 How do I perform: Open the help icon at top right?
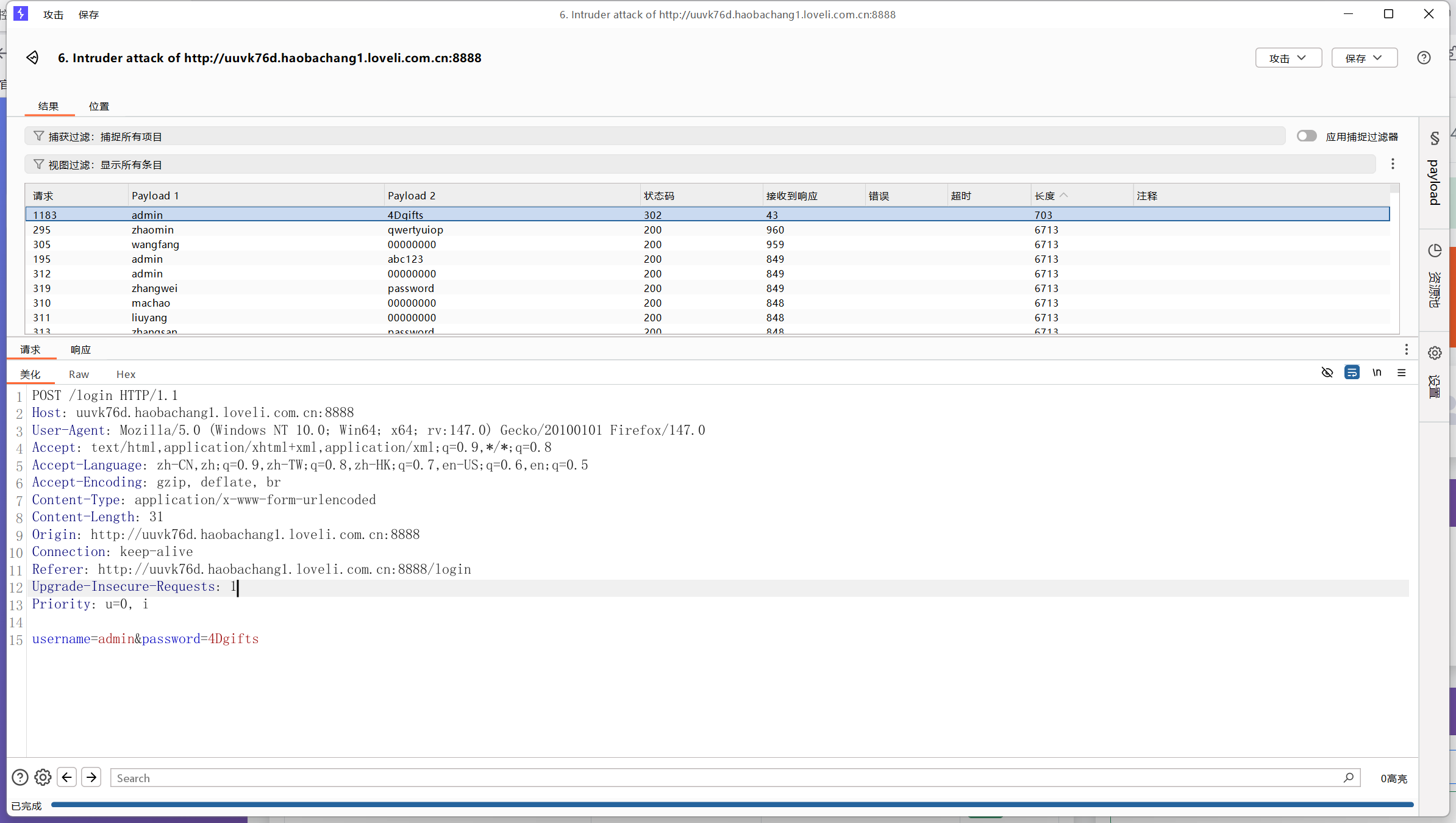[1424, 58]
